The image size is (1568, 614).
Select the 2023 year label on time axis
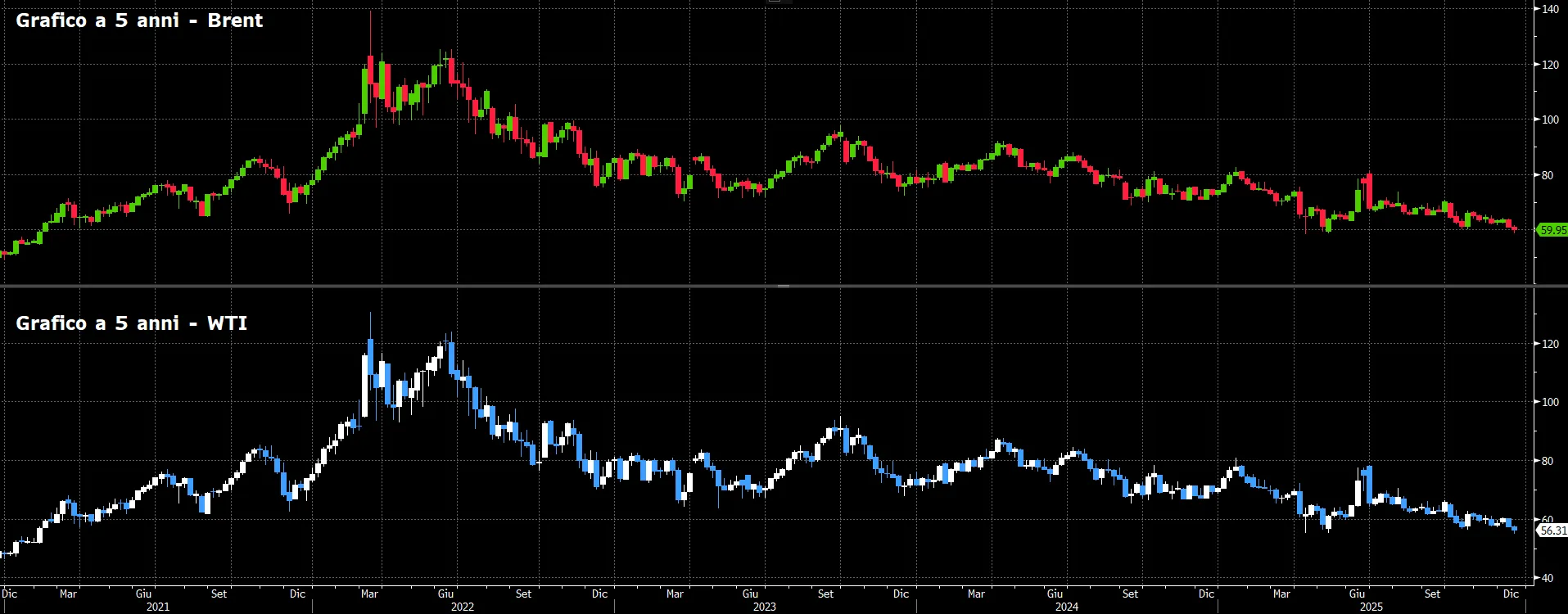[x=764, y=607]
